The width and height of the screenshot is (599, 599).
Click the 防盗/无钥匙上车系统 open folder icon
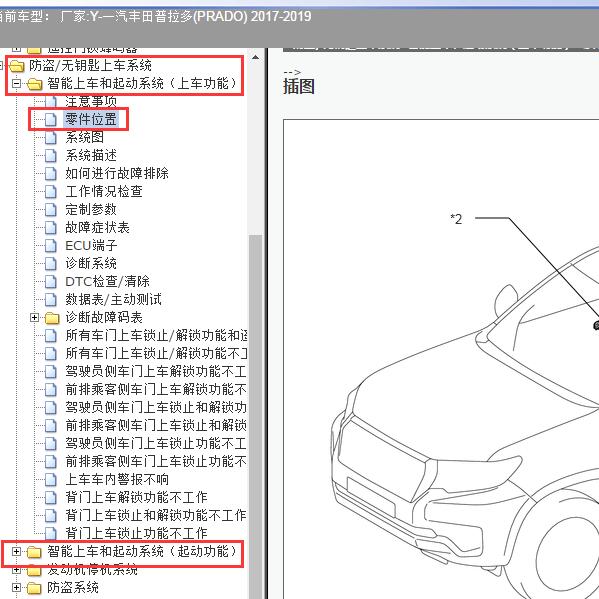pos(16,66)
